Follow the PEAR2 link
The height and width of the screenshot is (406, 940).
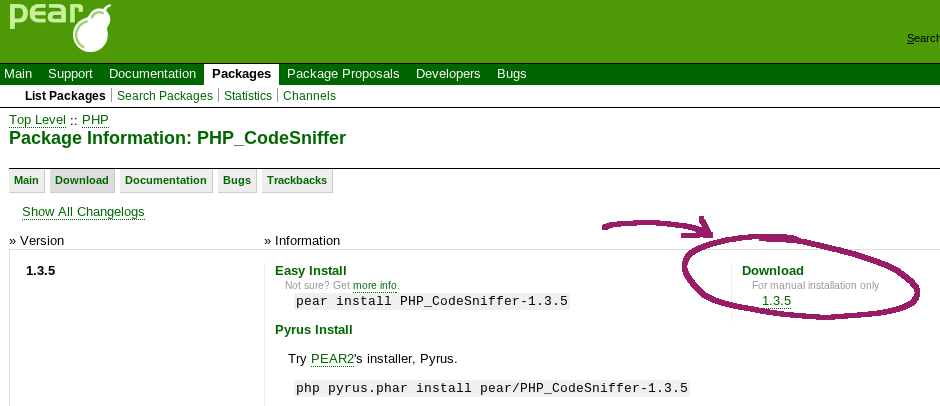click(x=333, y=359)
